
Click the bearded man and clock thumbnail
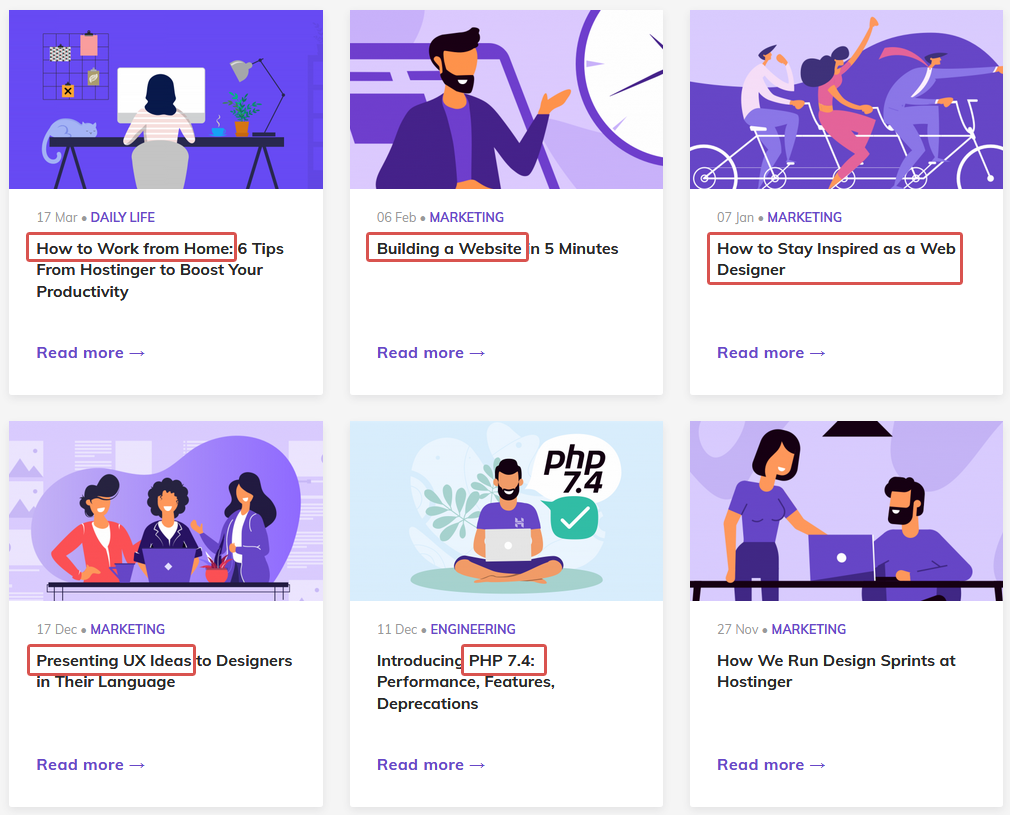(x=506, y=99)
